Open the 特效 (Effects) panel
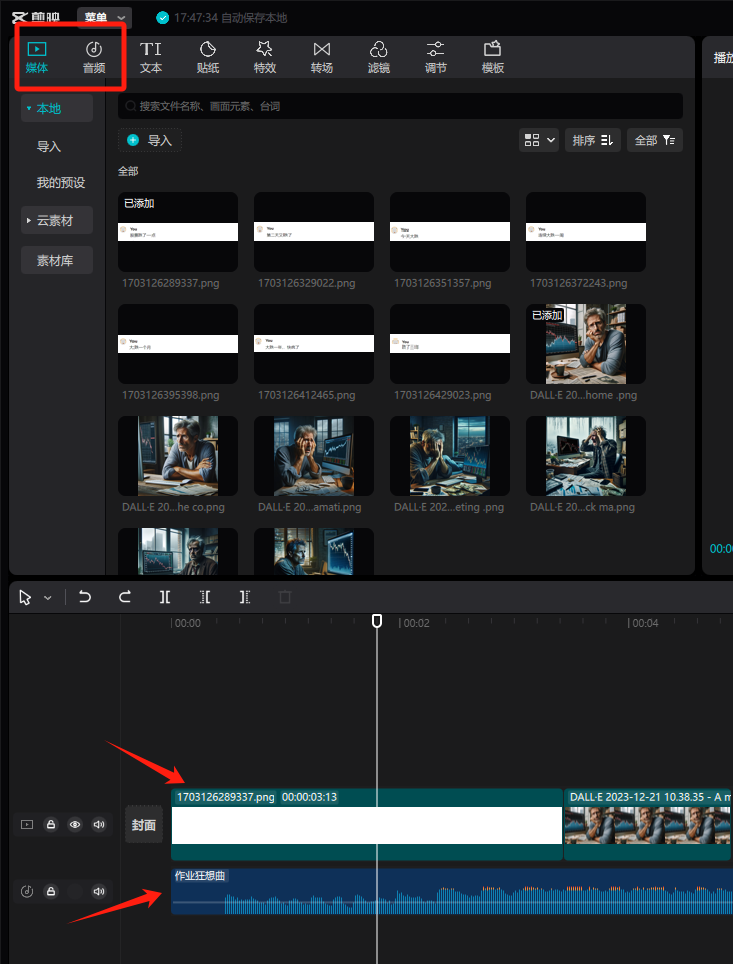Image resolution: width=733 pixels, height=964 pixels. pyautogui.click(x=265, y=58)
